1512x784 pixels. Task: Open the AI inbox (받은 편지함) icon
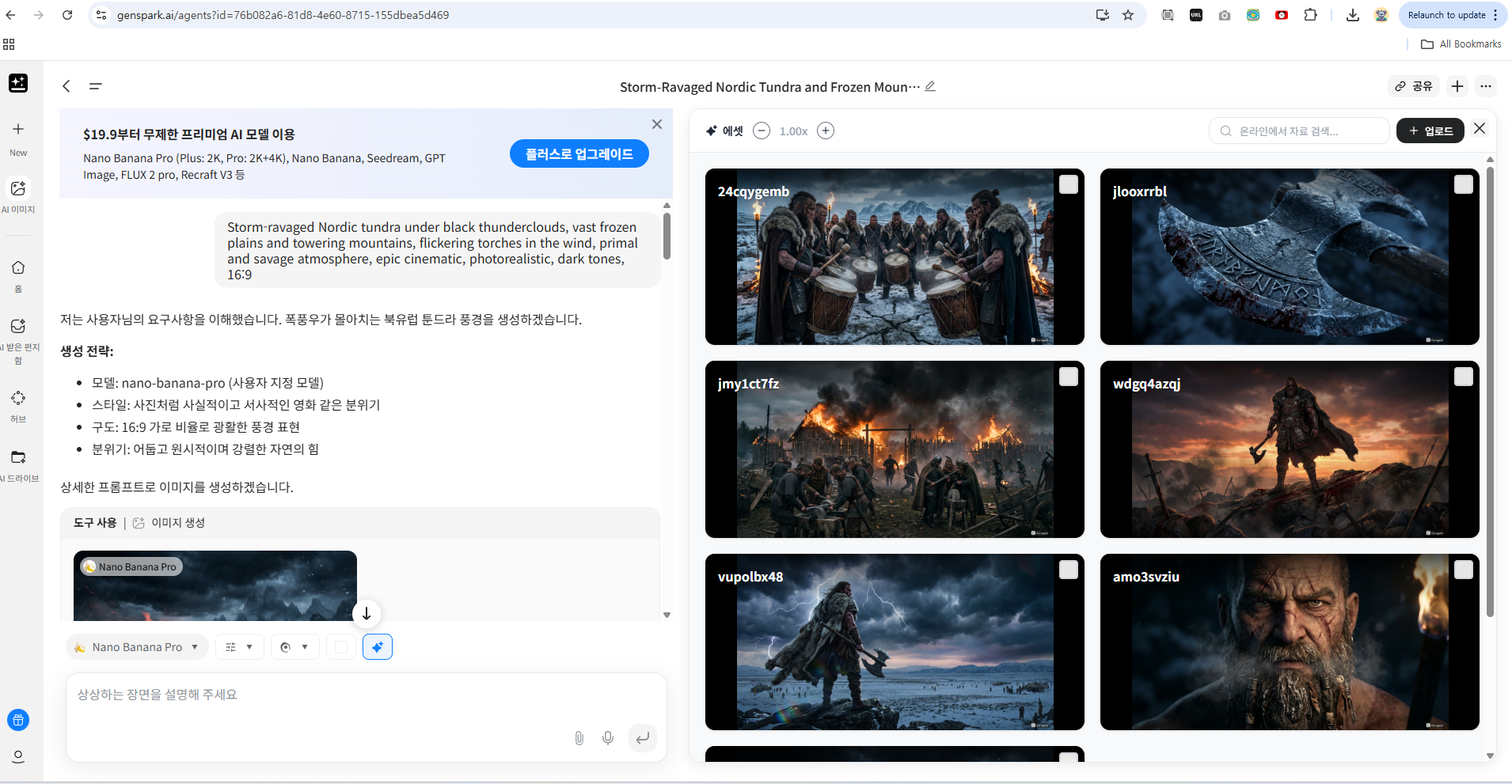pos(18,326)
